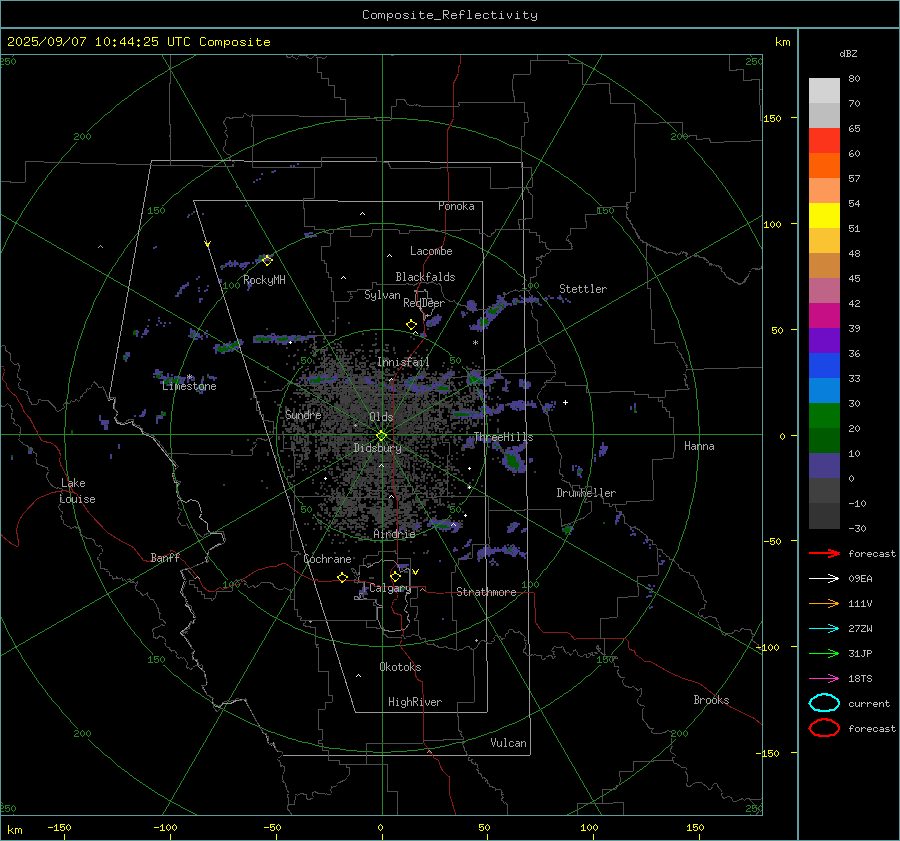Click the Drumheller city label
900x841 pixels.
click(586, 493)
